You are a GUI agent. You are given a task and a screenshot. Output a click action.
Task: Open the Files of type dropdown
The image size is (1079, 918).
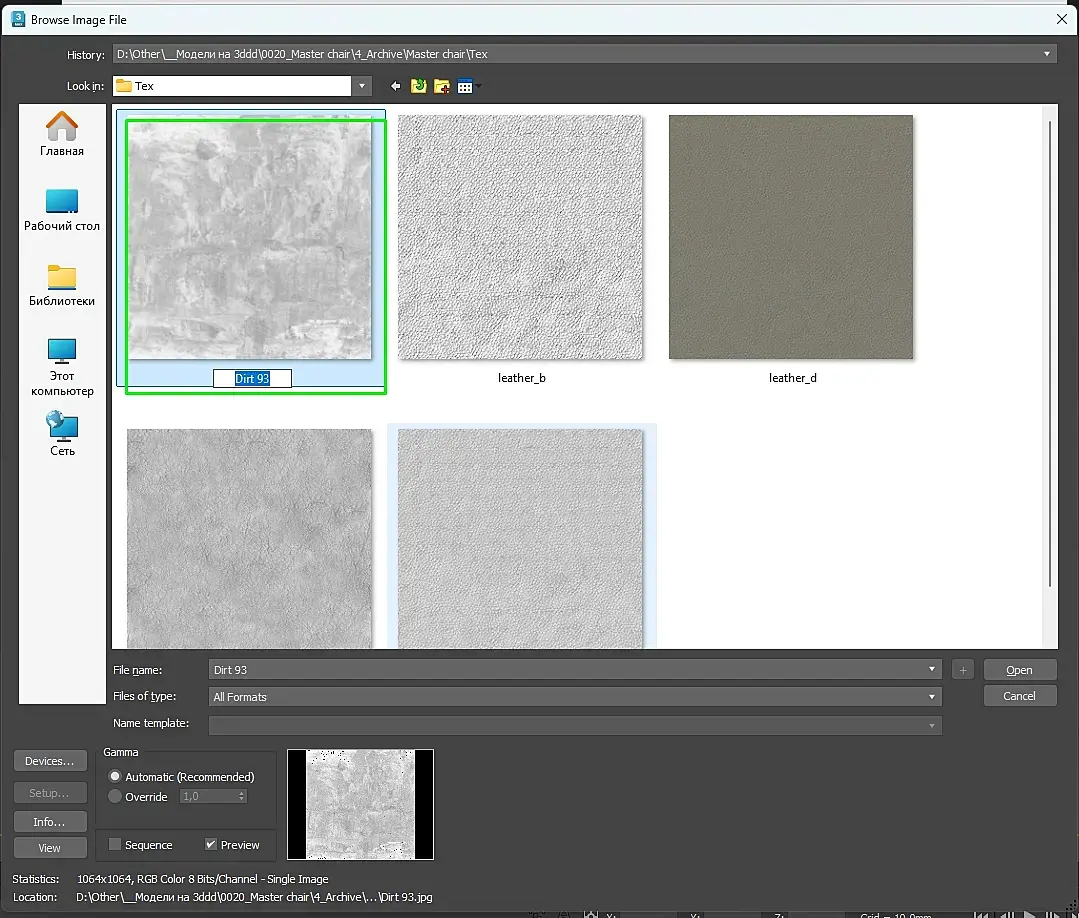(x=931, y=697)
